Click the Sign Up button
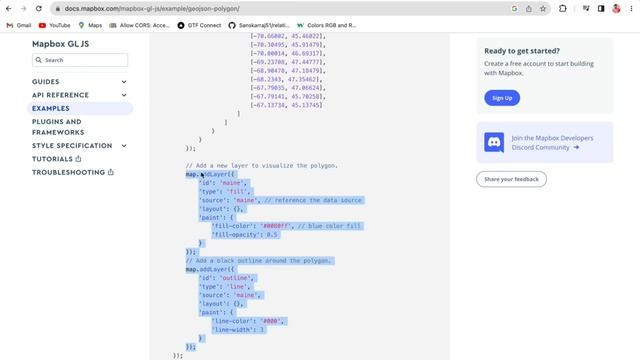 coord(502,98)
